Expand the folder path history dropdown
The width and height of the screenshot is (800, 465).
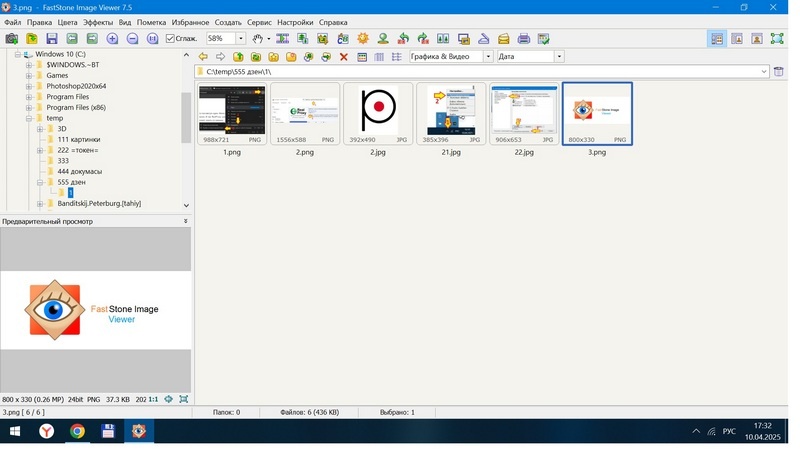tap(764, 71)
